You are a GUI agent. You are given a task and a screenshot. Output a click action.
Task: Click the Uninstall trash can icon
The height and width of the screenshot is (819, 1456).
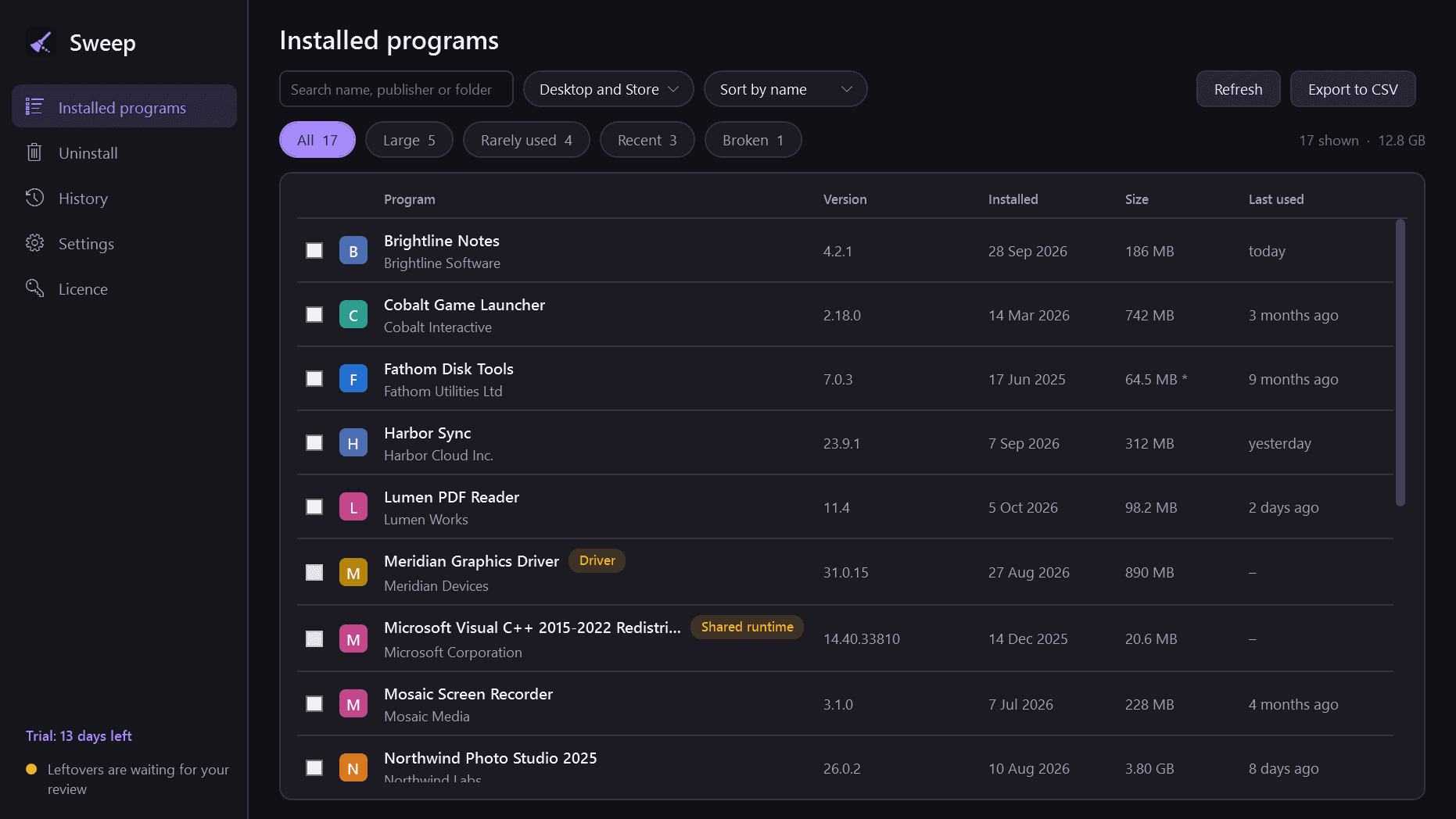(x=34, y=152)
